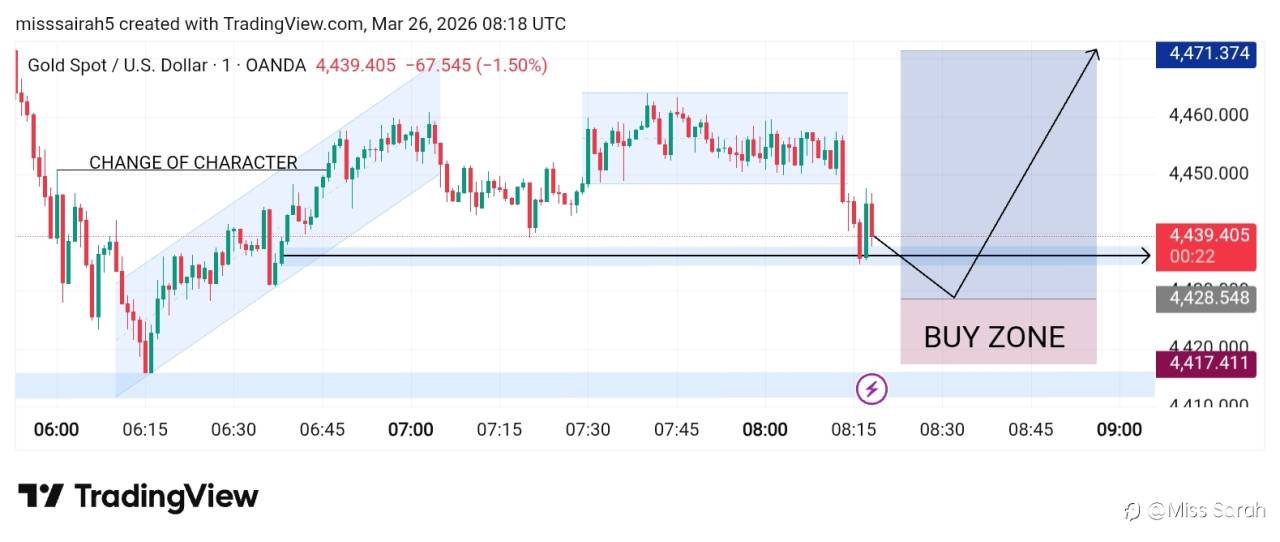The width and height of the screenshot is (1280, 542).
Task: Click the 06:00 time axis label
Action: coord(56,430)
